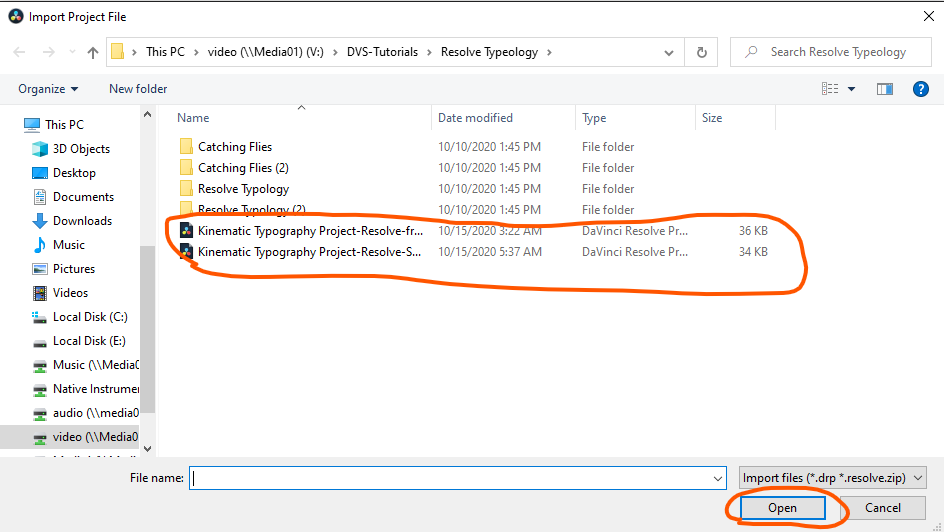The width and height of the screenshot is (944, 532).
Task: Select This PC in navigation pane
Action: (x=54, y=125)
